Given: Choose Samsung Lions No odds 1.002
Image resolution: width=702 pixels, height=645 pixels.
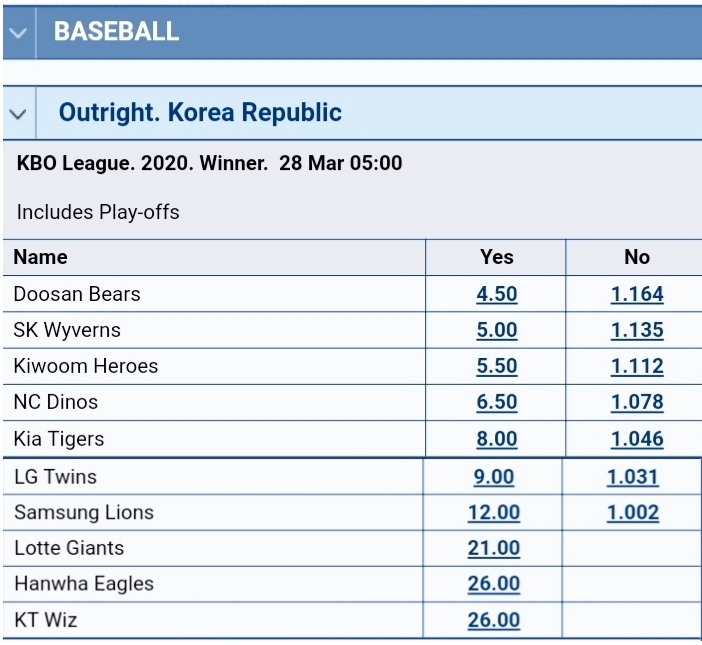Looking at the screenshot, I should point(633,513).
